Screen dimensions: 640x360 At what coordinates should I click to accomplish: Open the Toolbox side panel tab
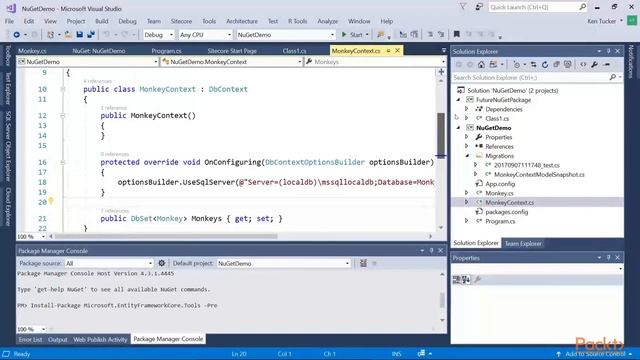click(7, 55)
